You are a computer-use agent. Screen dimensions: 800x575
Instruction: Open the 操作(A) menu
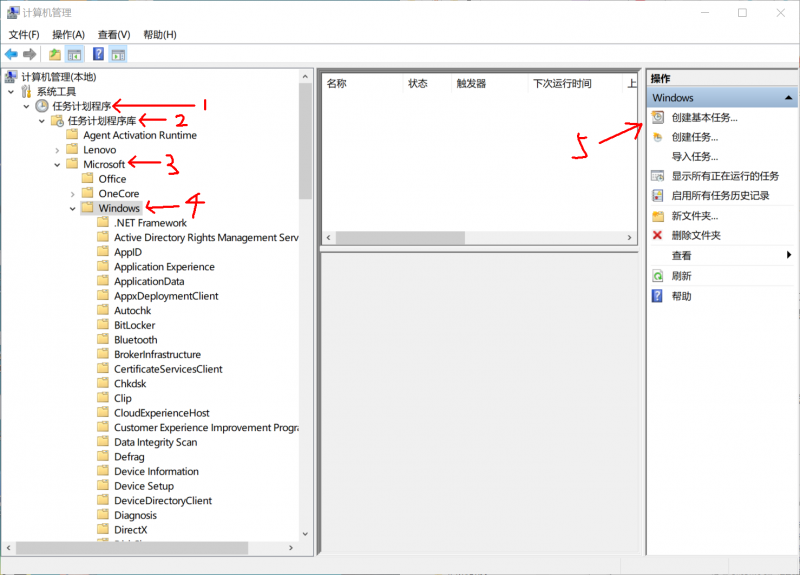[x=68, y=34]
